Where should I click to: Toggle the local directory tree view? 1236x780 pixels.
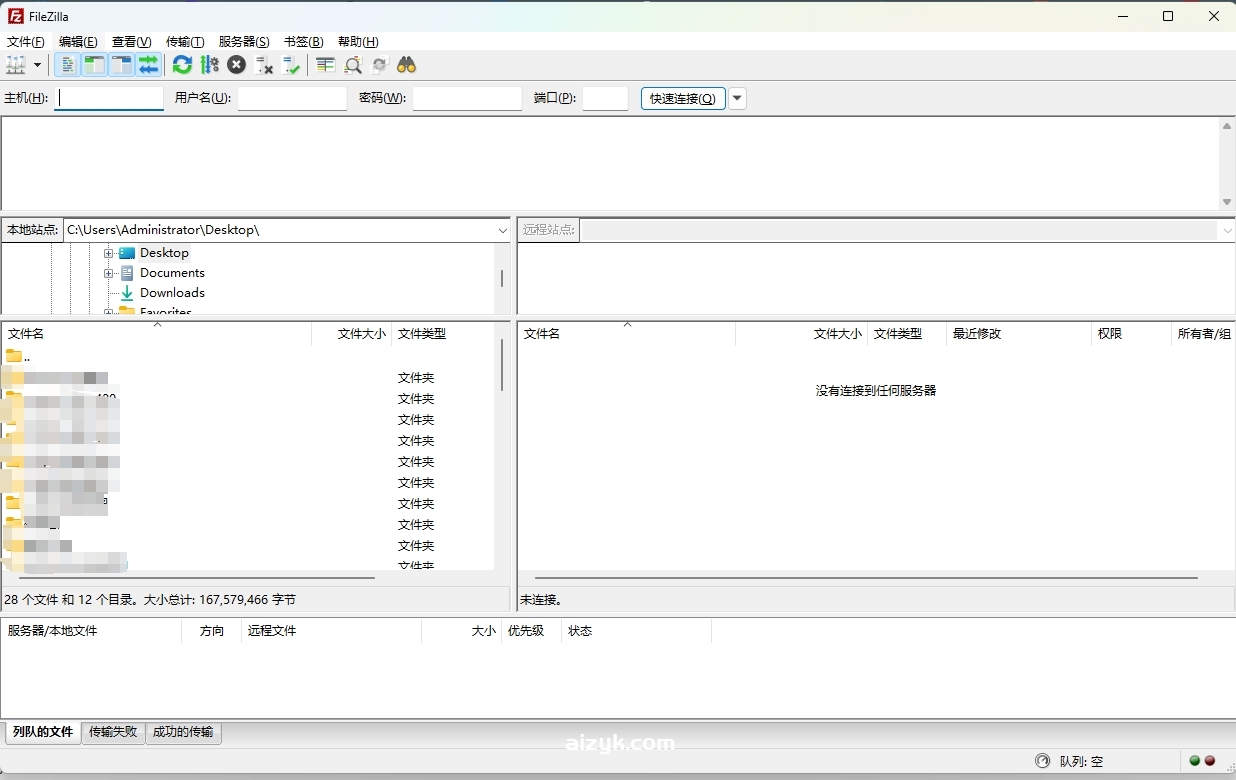pos(94,65)
